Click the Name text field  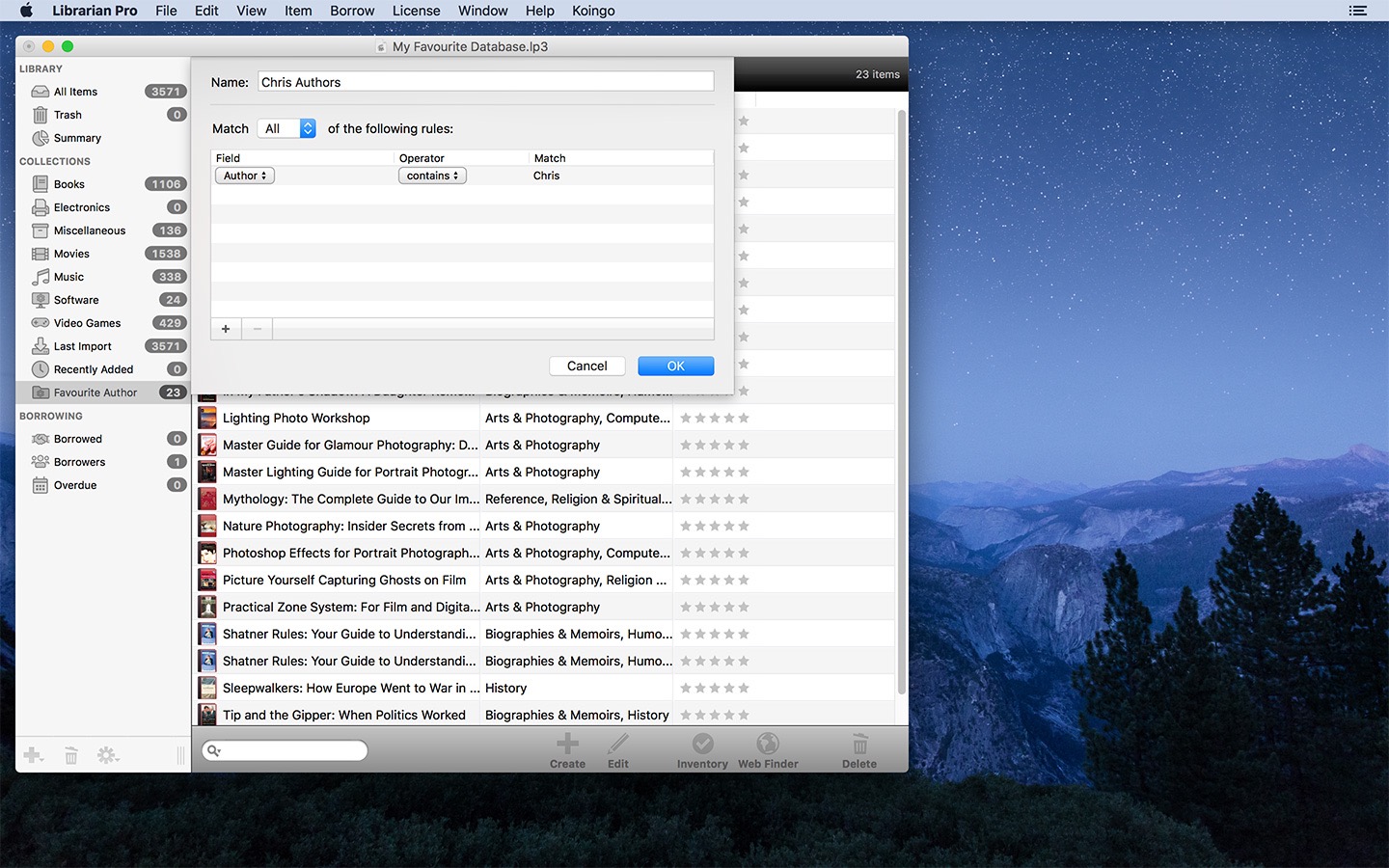click(x=486, y=82)
